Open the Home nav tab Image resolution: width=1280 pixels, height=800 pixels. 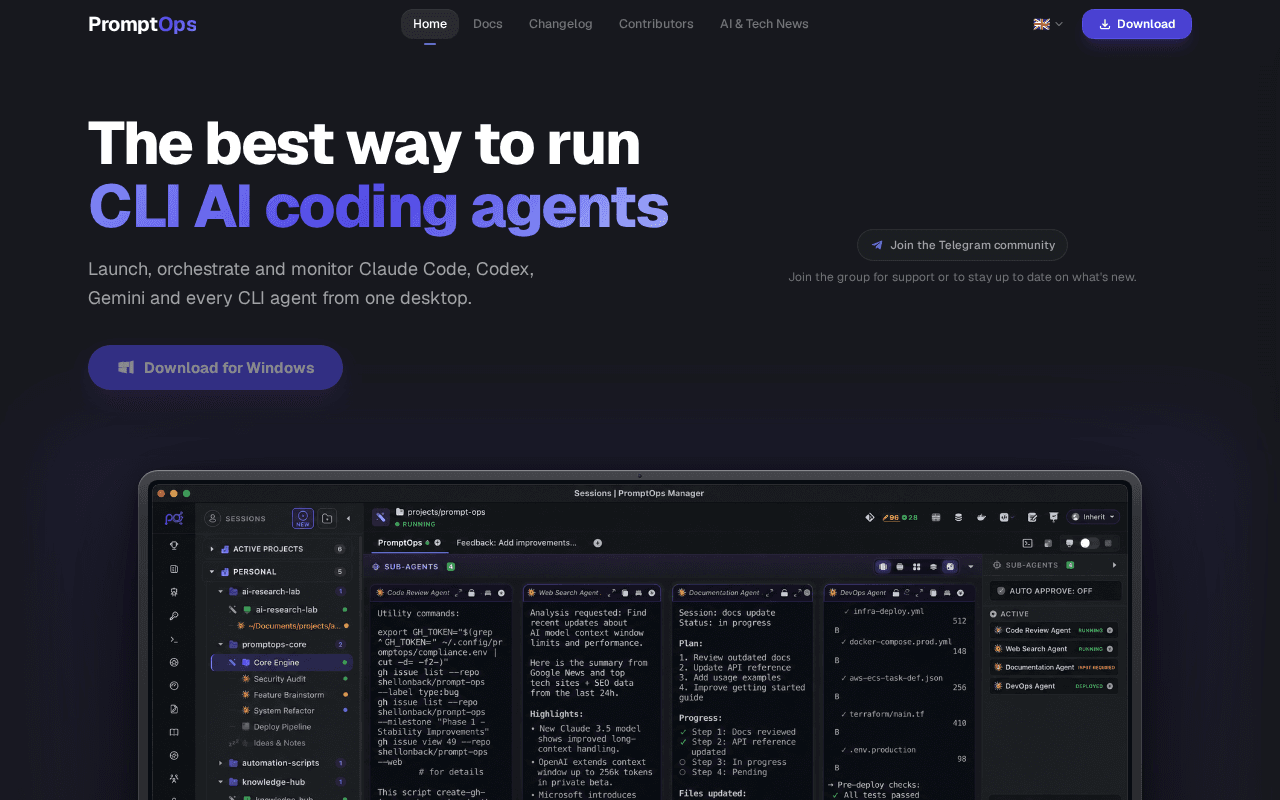click(x=430, y=24)
